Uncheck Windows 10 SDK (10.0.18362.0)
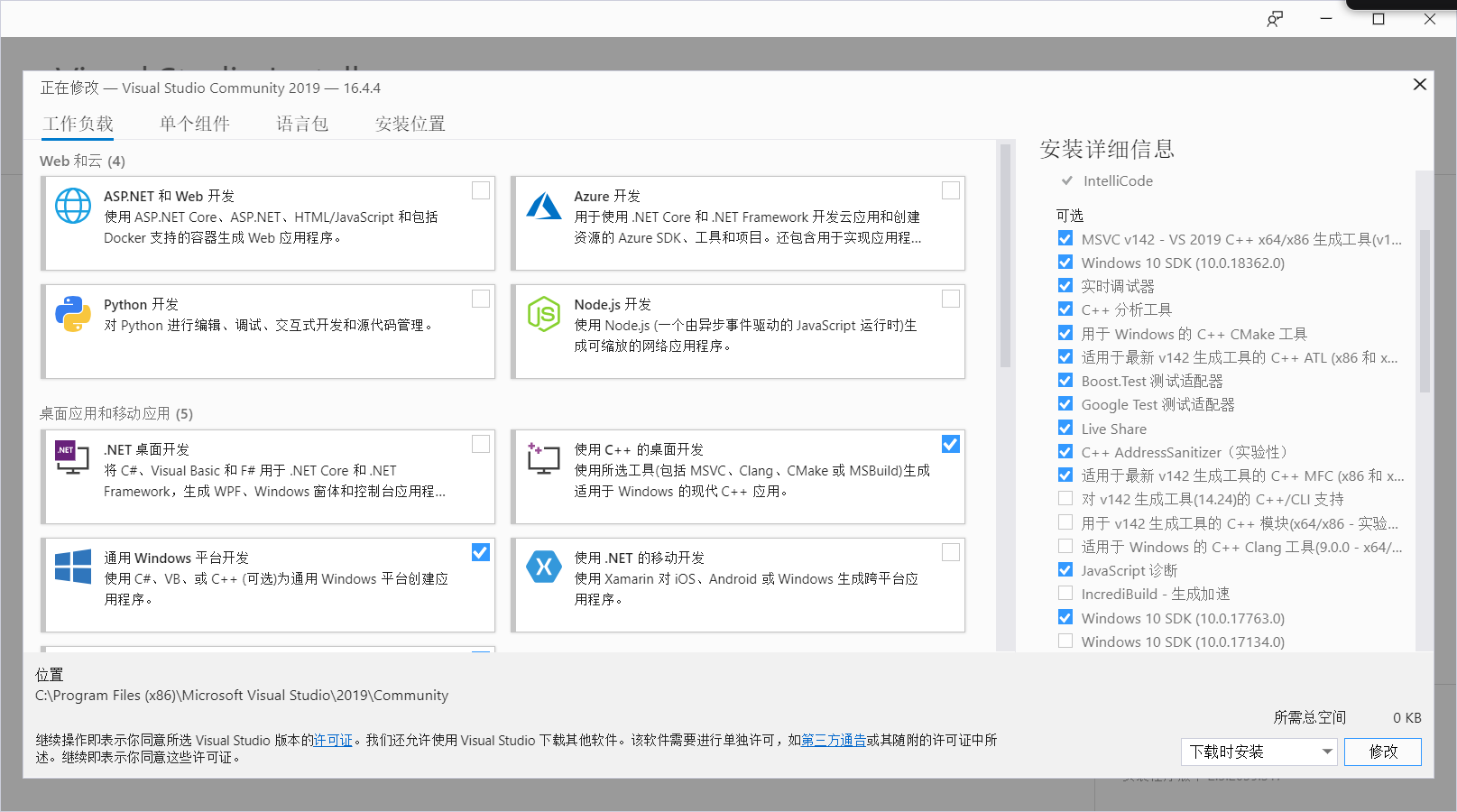 (1065, 262)
